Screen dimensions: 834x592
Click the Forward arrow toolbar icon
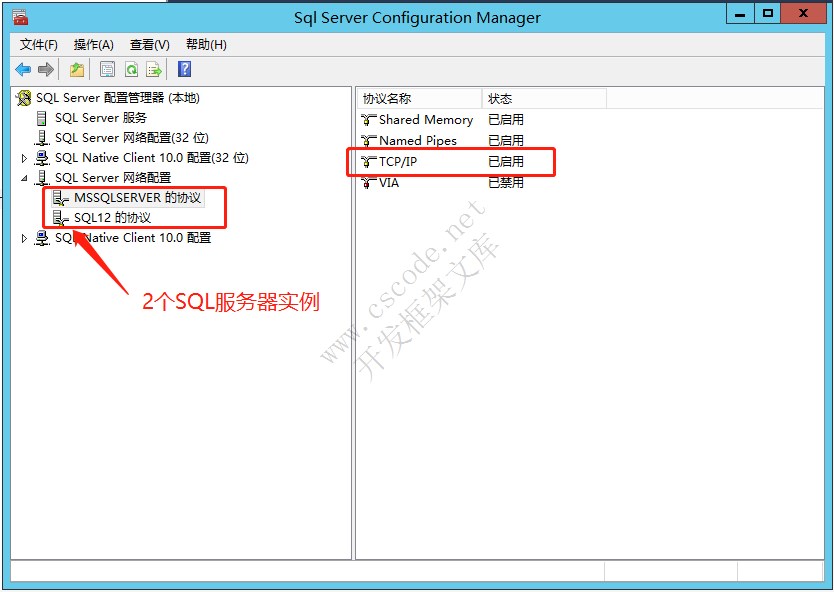46,69
